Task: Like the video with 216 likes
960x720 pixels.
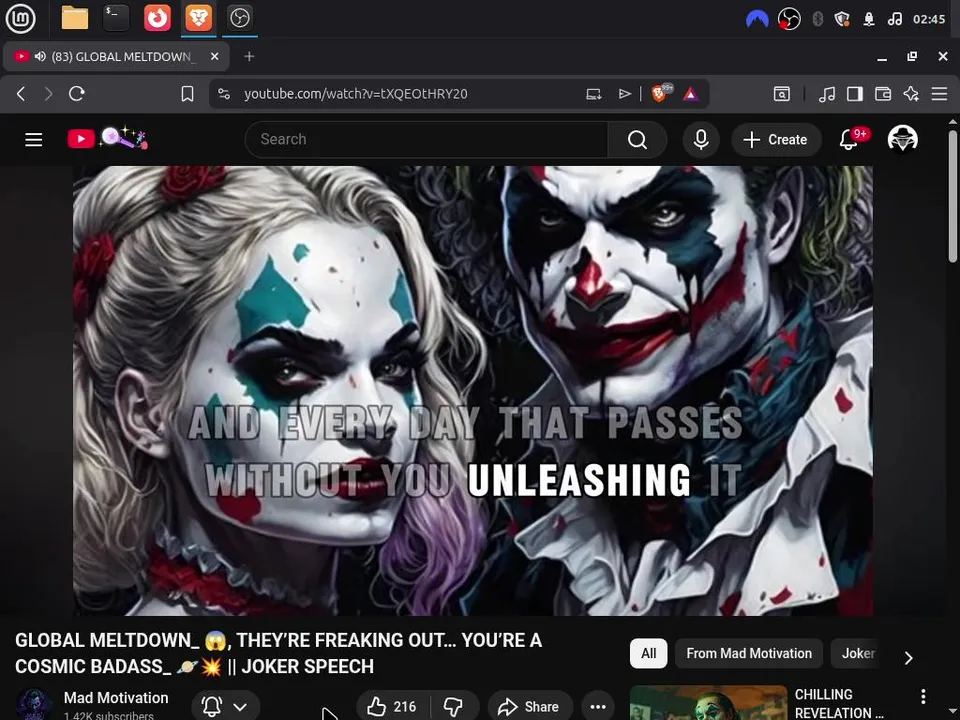Action: point(392,707)
